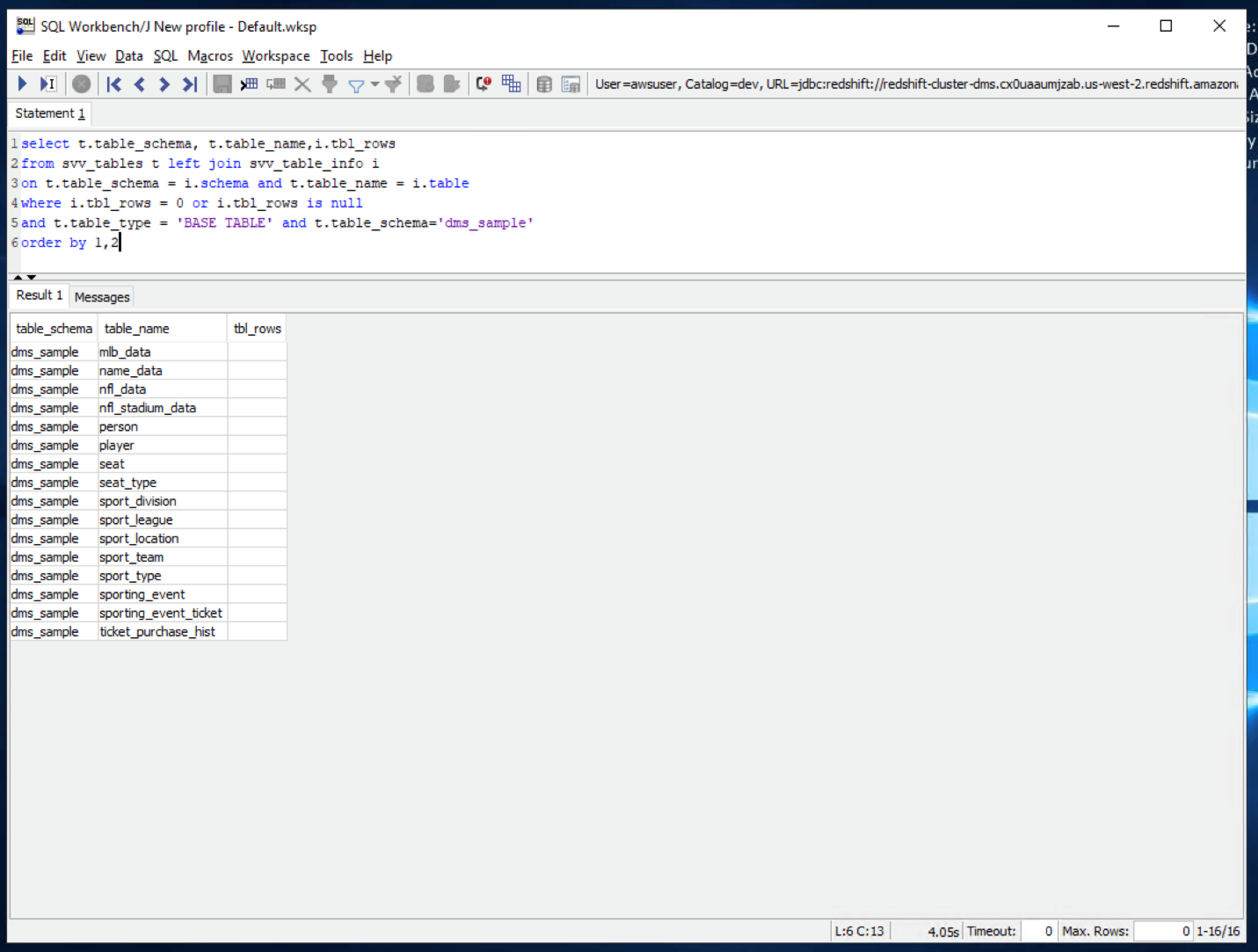Click the append new row icon
This screenshot has height=952, width=1258.
pos(249,84)
